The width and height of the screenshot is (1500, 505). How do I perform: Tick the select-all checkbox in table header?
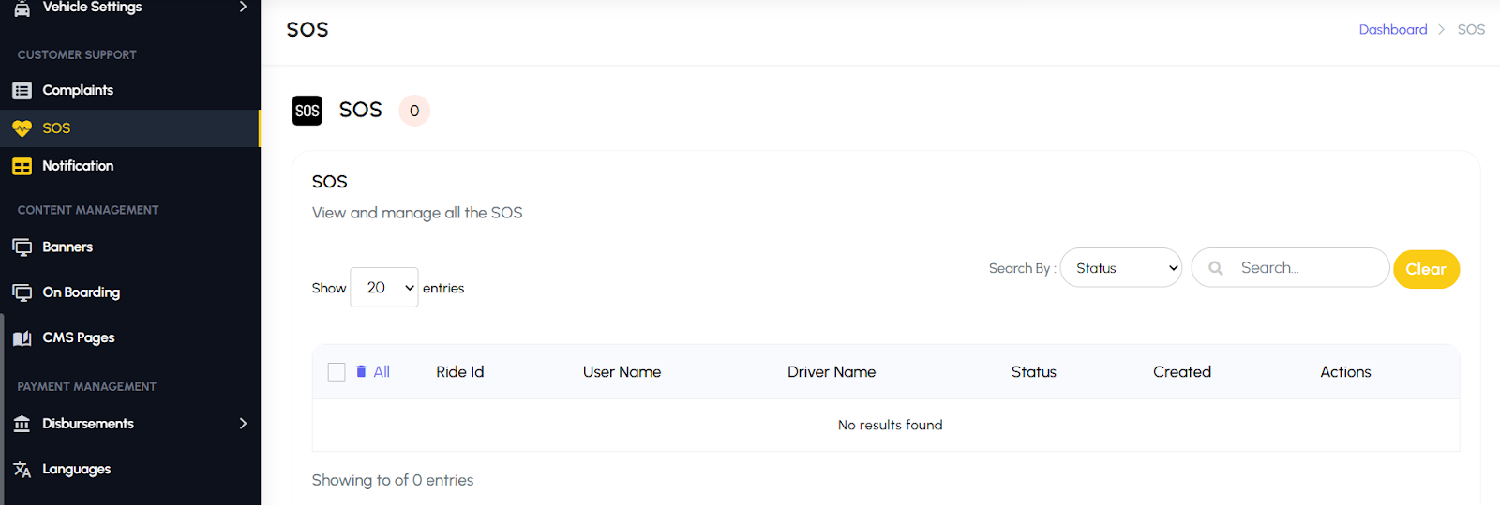tap(336, 372)
